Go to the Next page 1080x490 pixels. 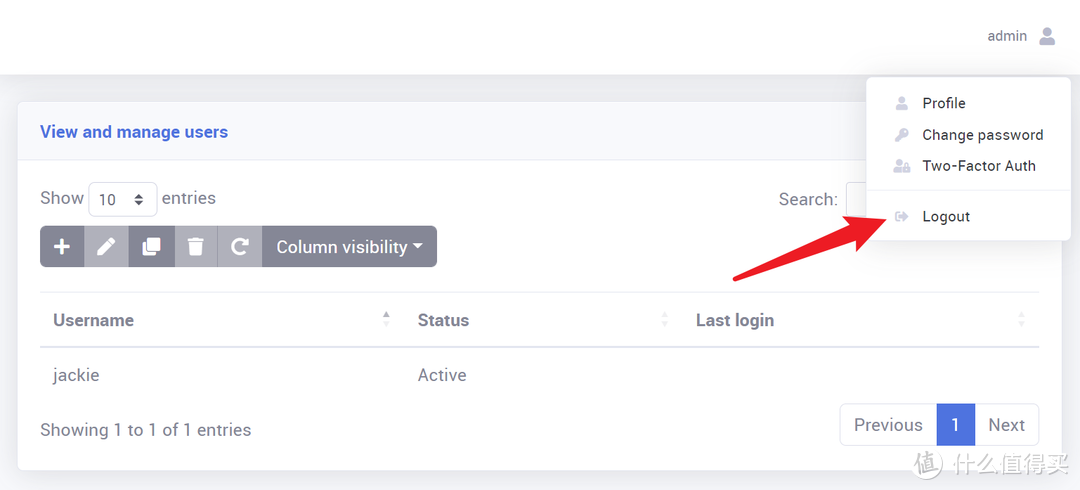click(1006, 425)
